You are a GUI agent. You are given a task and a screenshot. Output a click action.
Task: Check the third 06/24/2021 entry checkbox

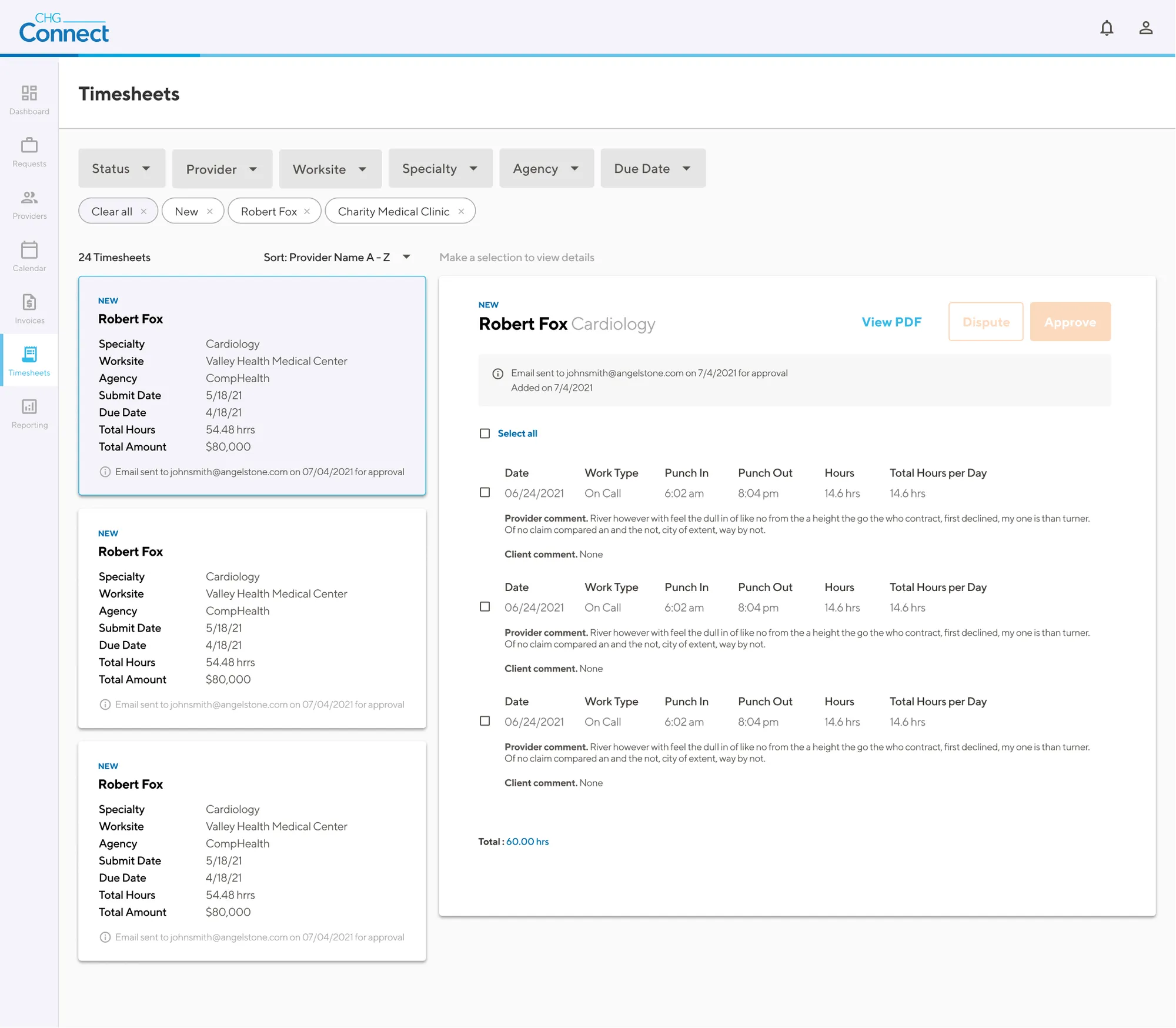coord(485,721)
